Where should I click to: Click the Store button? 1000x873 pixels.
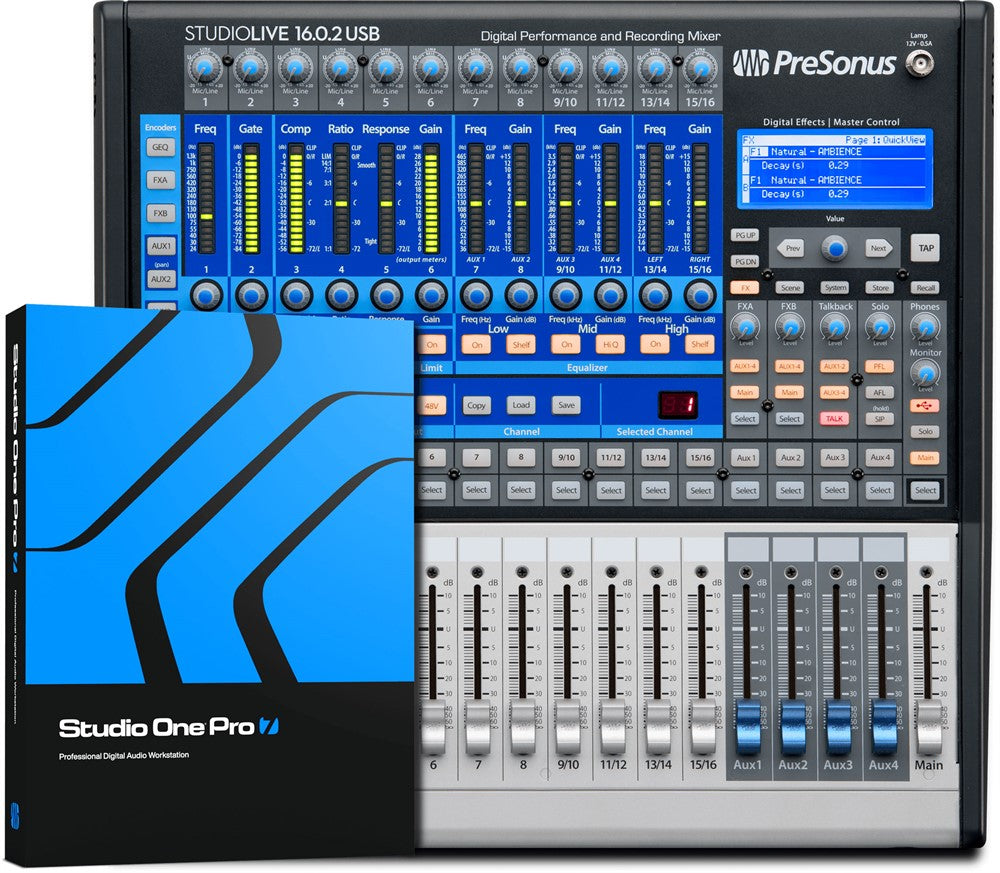click(x=880, y=288)
